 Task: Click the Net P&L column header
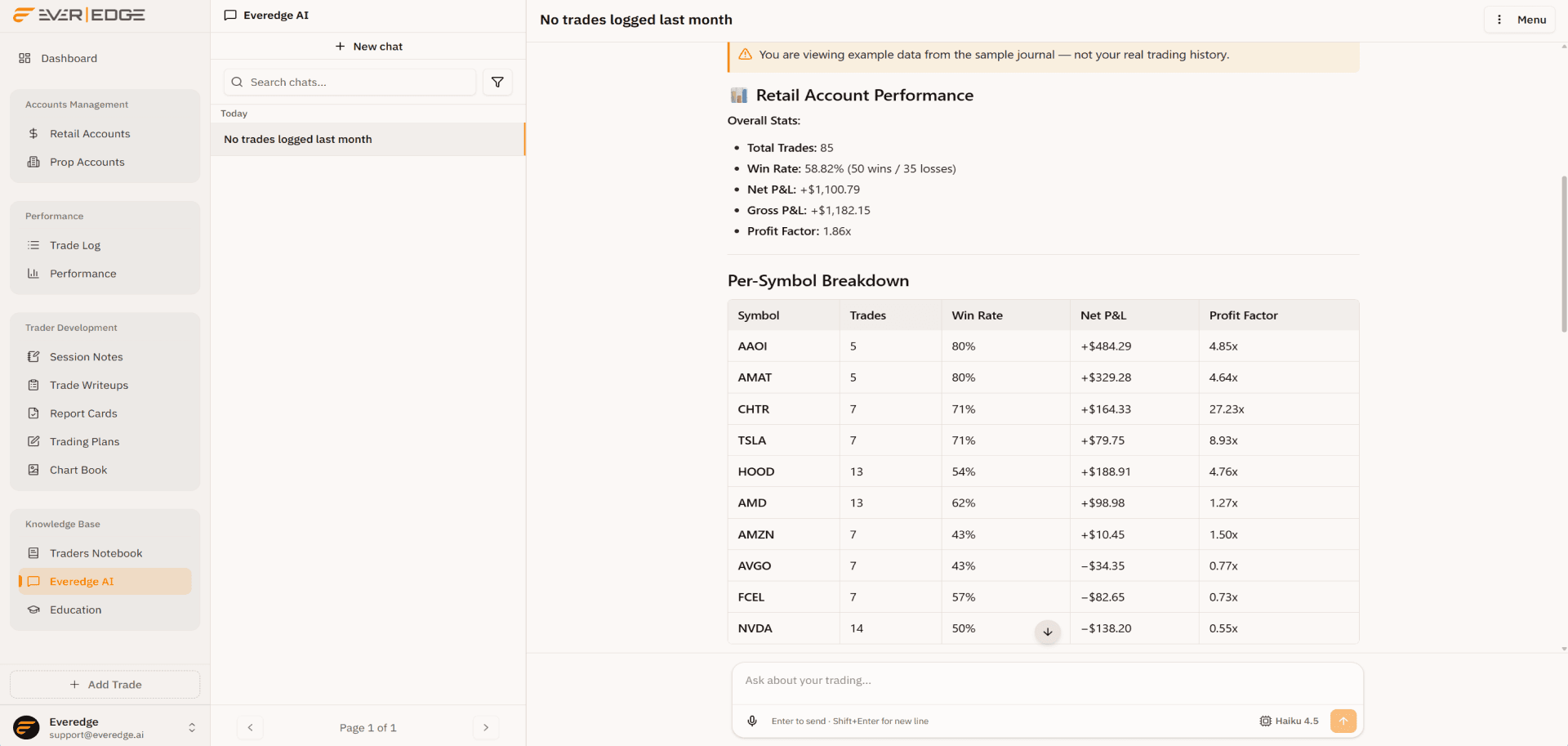[1103, 315]
